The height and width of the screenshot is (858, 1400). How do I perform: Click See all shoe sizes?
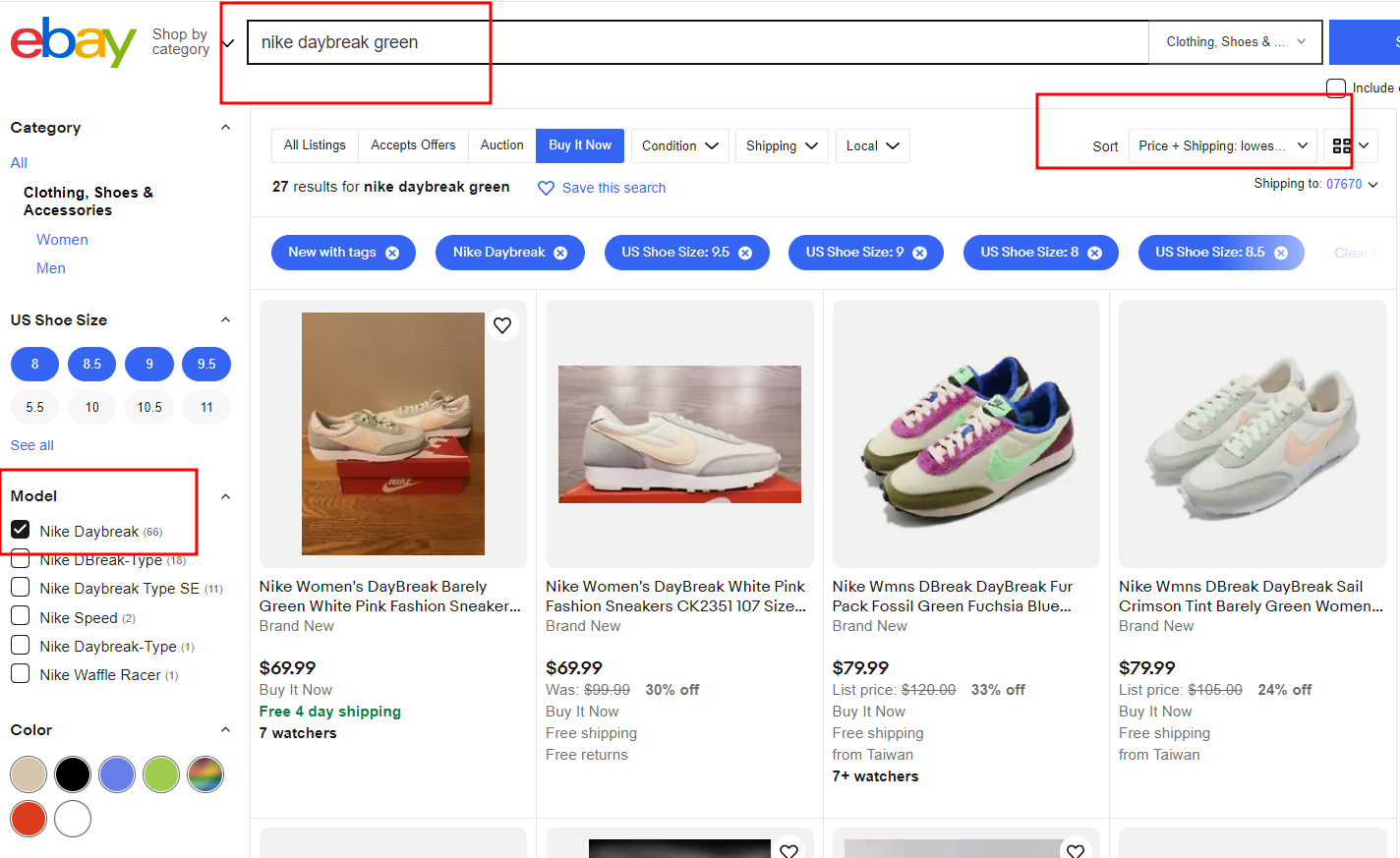tap(31, 445)
